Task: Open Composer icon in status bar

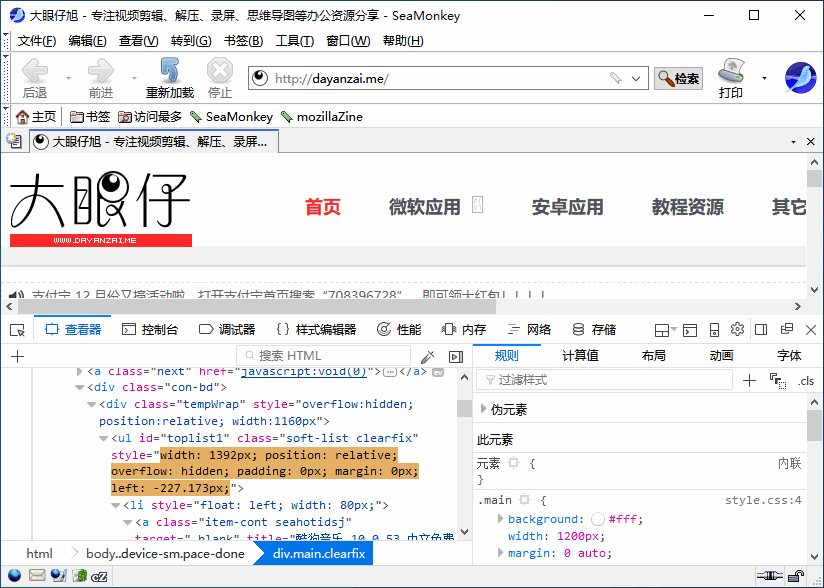Action: [x=58, y=576]
